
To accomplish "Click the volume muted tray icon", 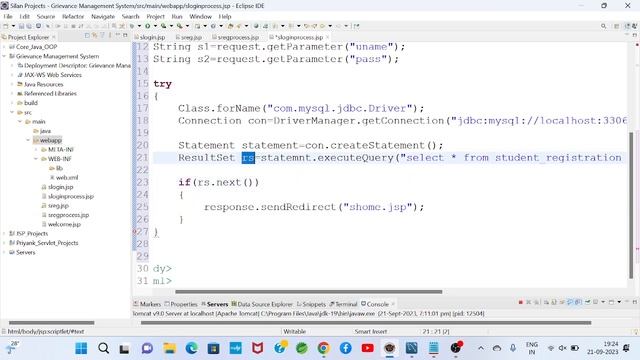I will pos(562,348).
